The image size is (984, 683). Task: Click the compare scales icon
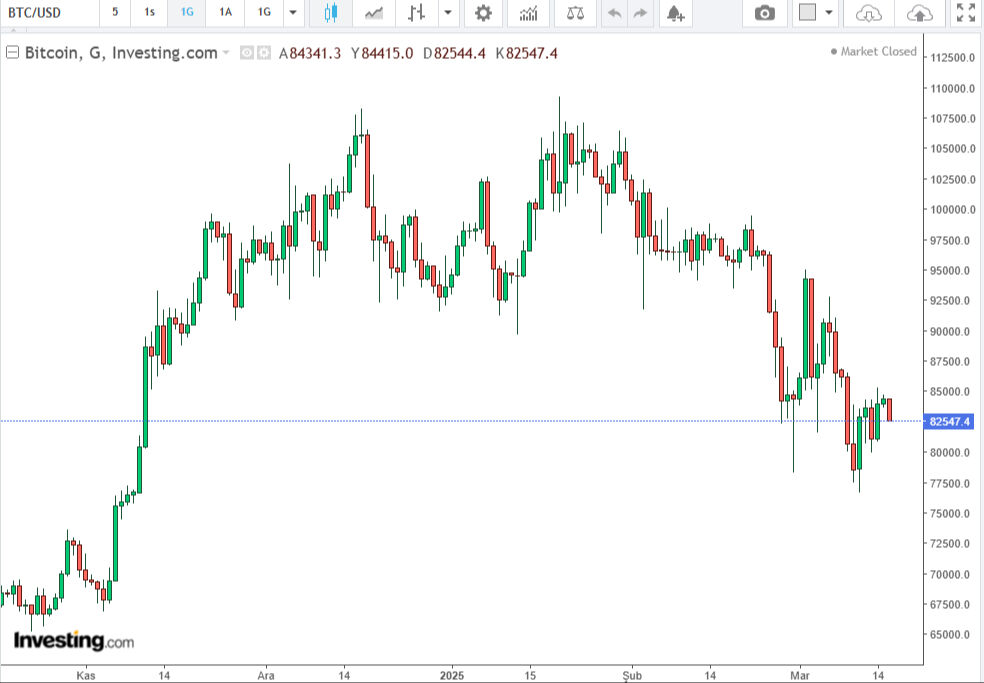pos(575,13)
